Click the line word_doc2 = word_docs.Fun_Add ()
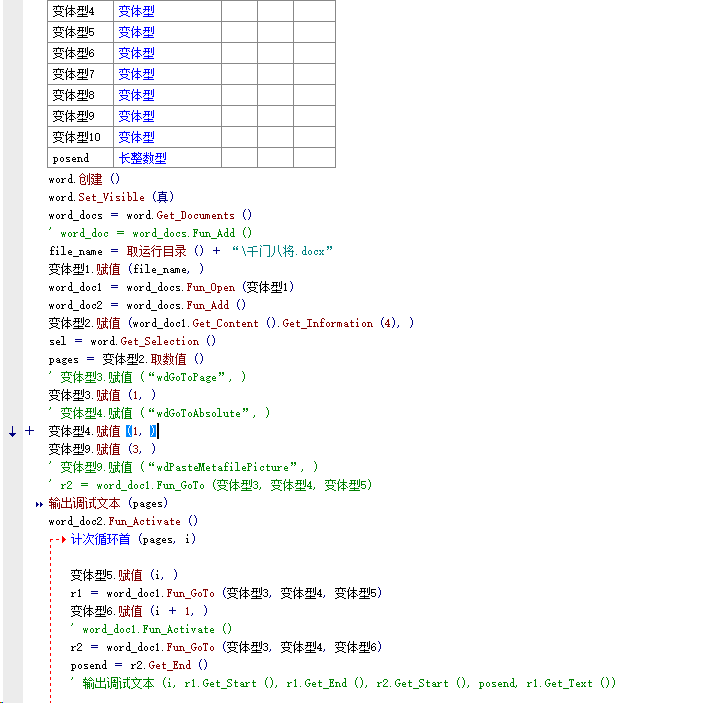The width and height of the screenshot is (708, 703). point(147,305)
